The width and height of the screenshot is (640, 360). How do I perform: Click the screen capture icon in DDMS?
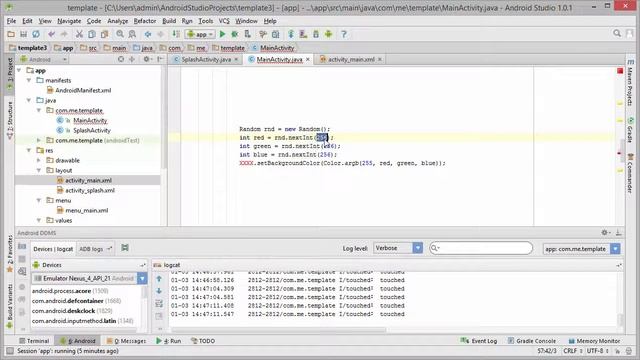click(22, 247)
